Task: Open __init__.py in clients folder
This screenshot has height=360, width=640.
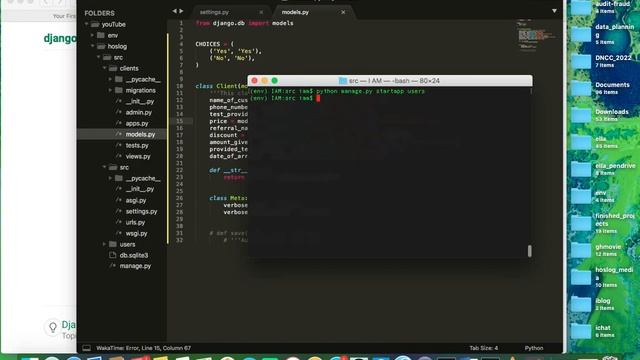Action: click(140, 101)
